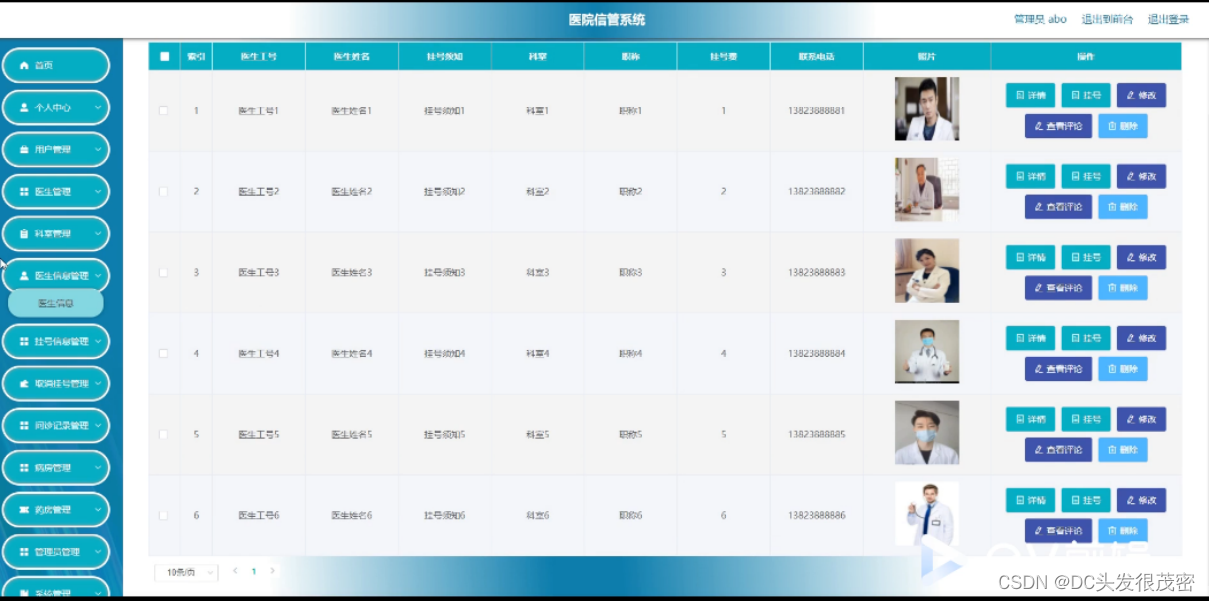This screenshot has width=1210, height=601.
Task: Click 查看评论 for 医生姓名2 row
Action: [x=1058, y=207]
